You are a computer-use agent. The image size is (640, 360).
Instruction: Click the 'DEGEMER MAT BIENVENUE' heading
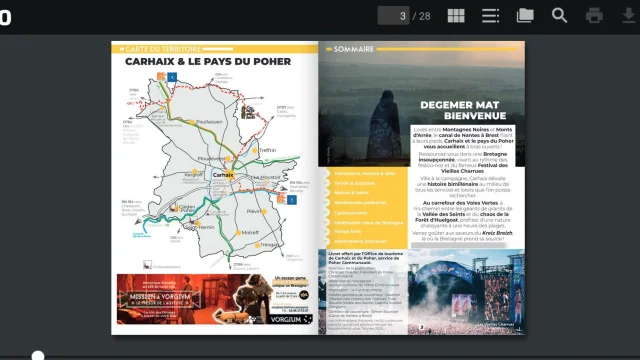[x=463, y=110]
